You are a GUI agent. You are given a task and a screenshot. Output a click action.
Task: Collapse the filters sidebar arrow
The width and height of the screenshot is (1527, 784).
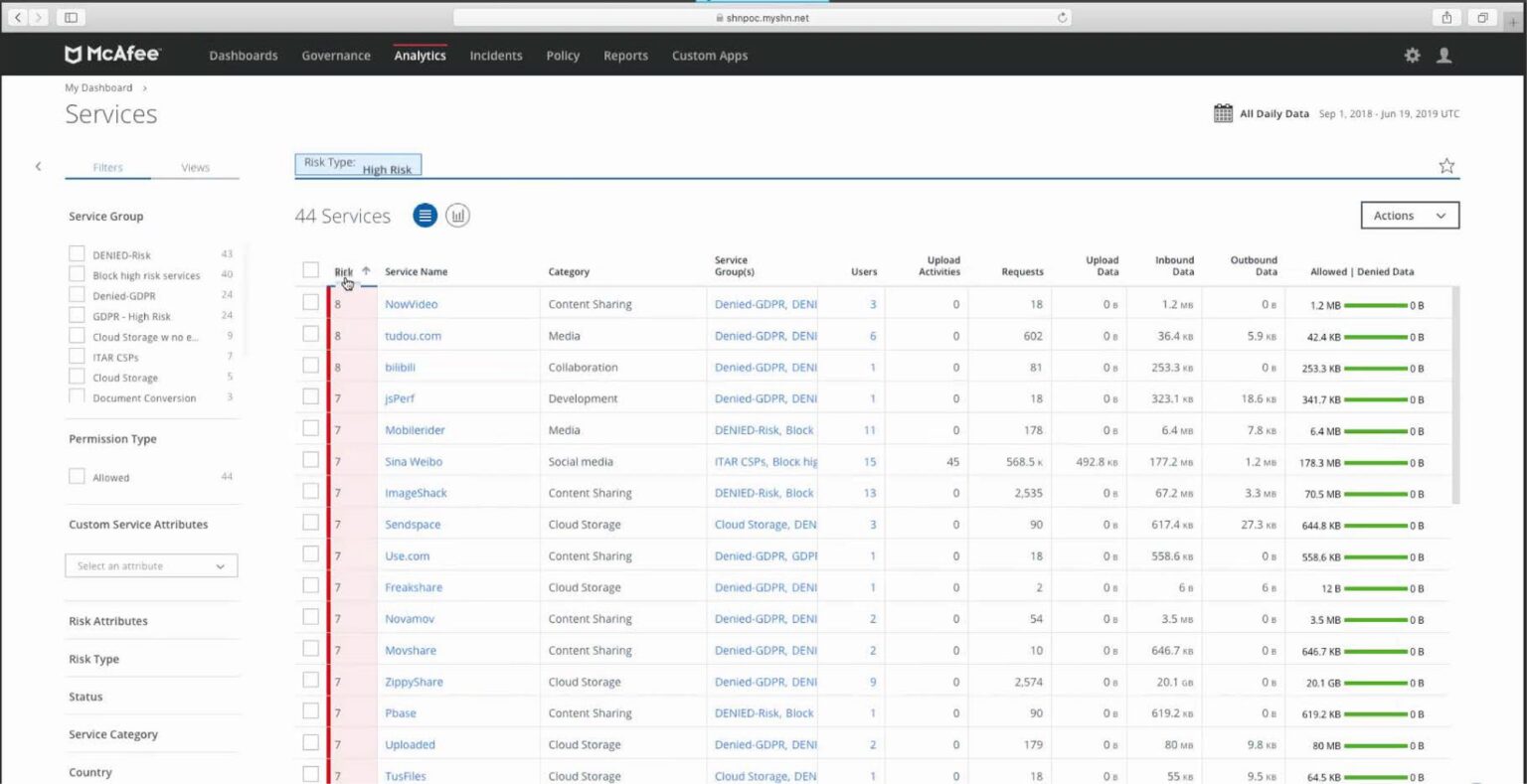point(38,166)
